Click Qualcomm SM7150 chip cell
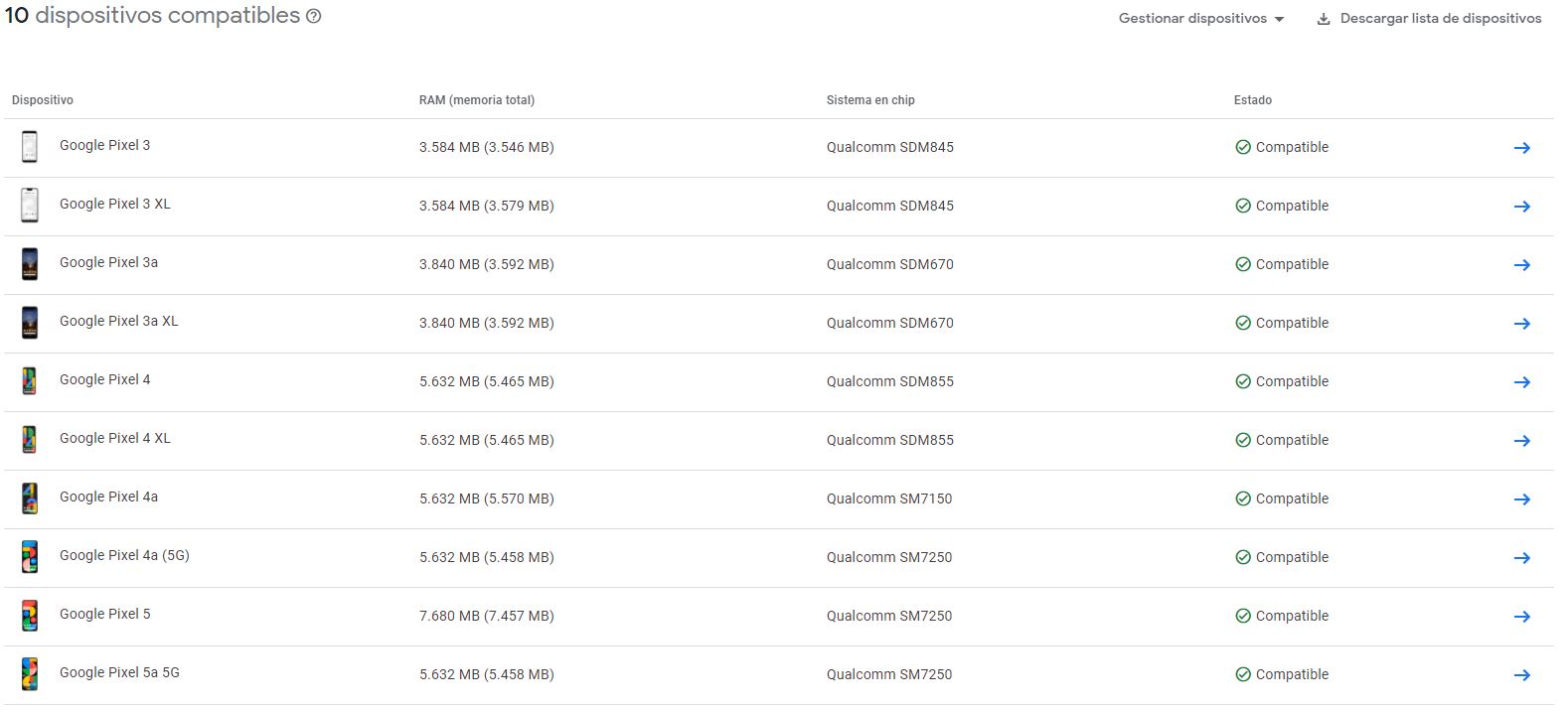This screenshot has height=712, width=1568. [889, 498]
